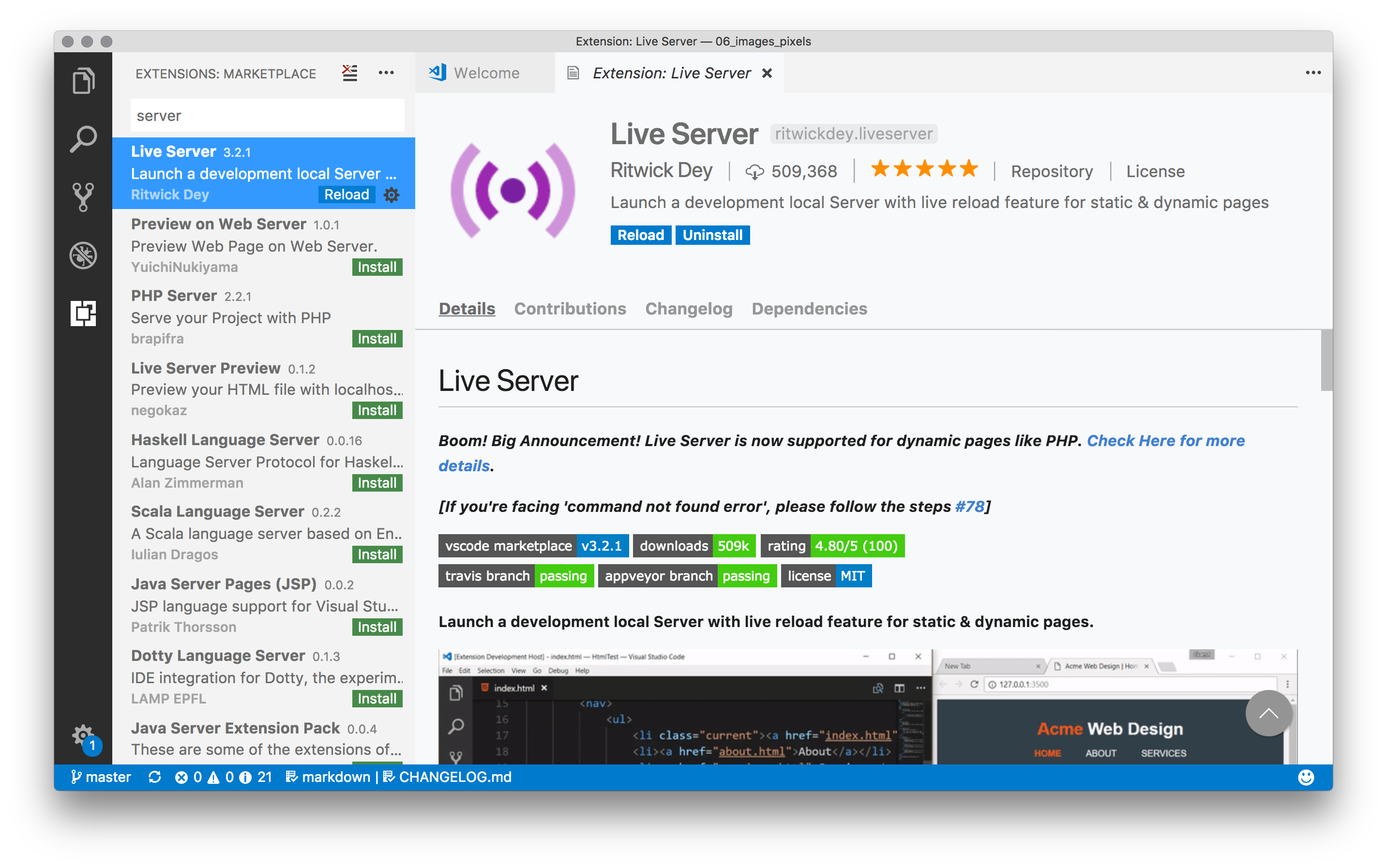Viewport: 1387px width, 868px height.
Task: Open the Debug view icon
Action: (x=83, y=255)
